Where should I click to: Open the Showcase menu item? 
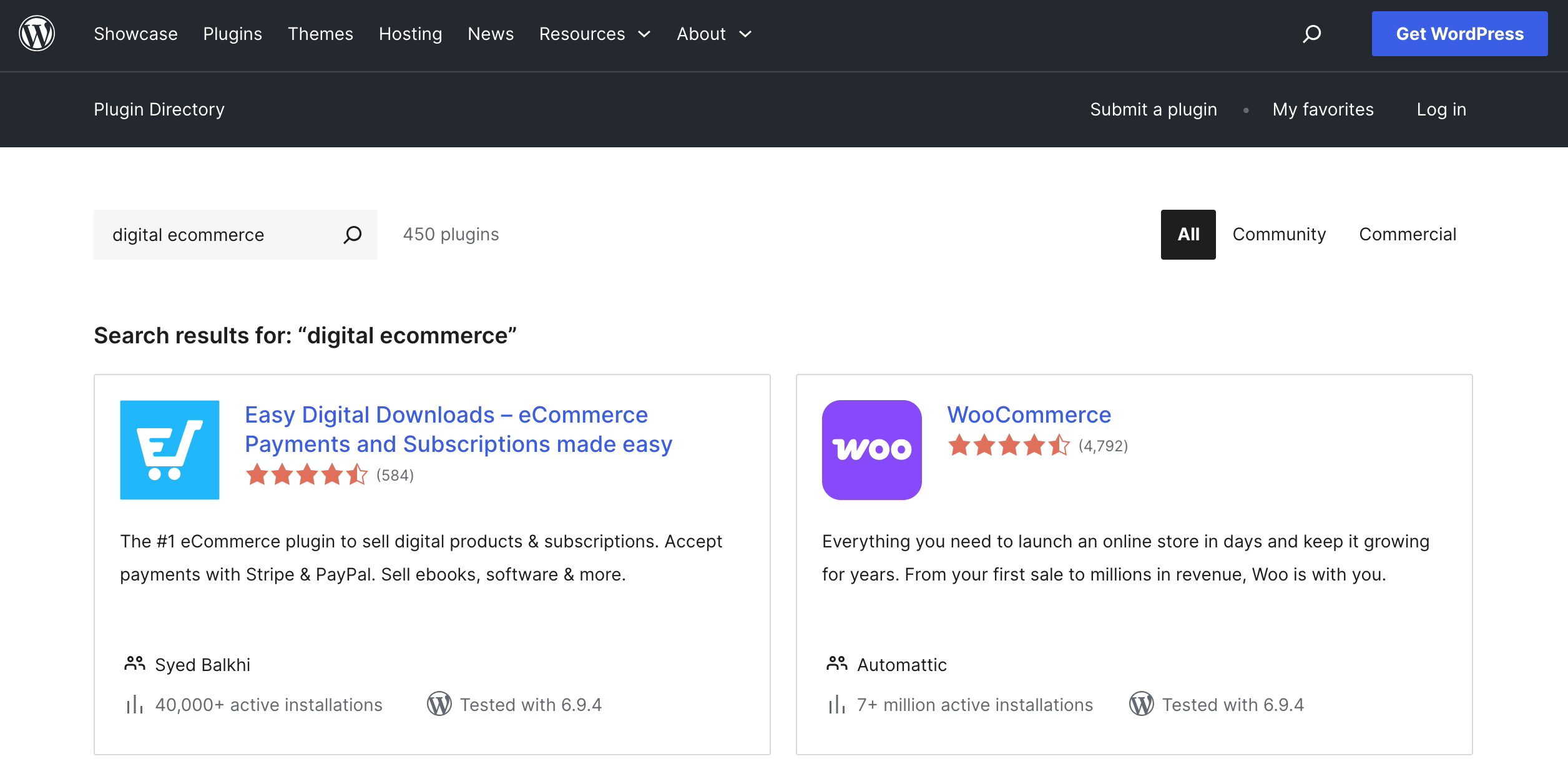point(135,34)
